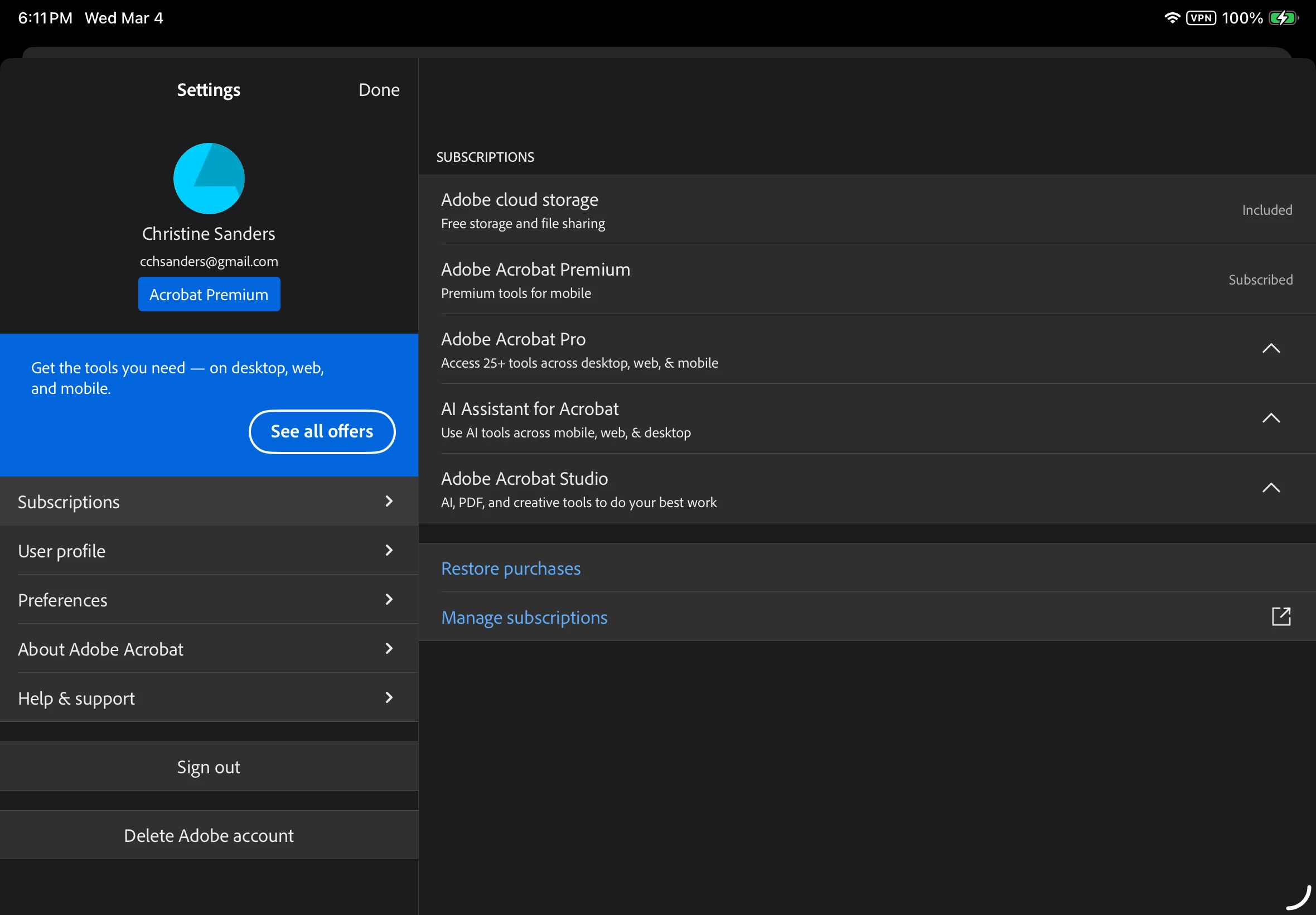Tap Done to close Settings

(379, 90)
